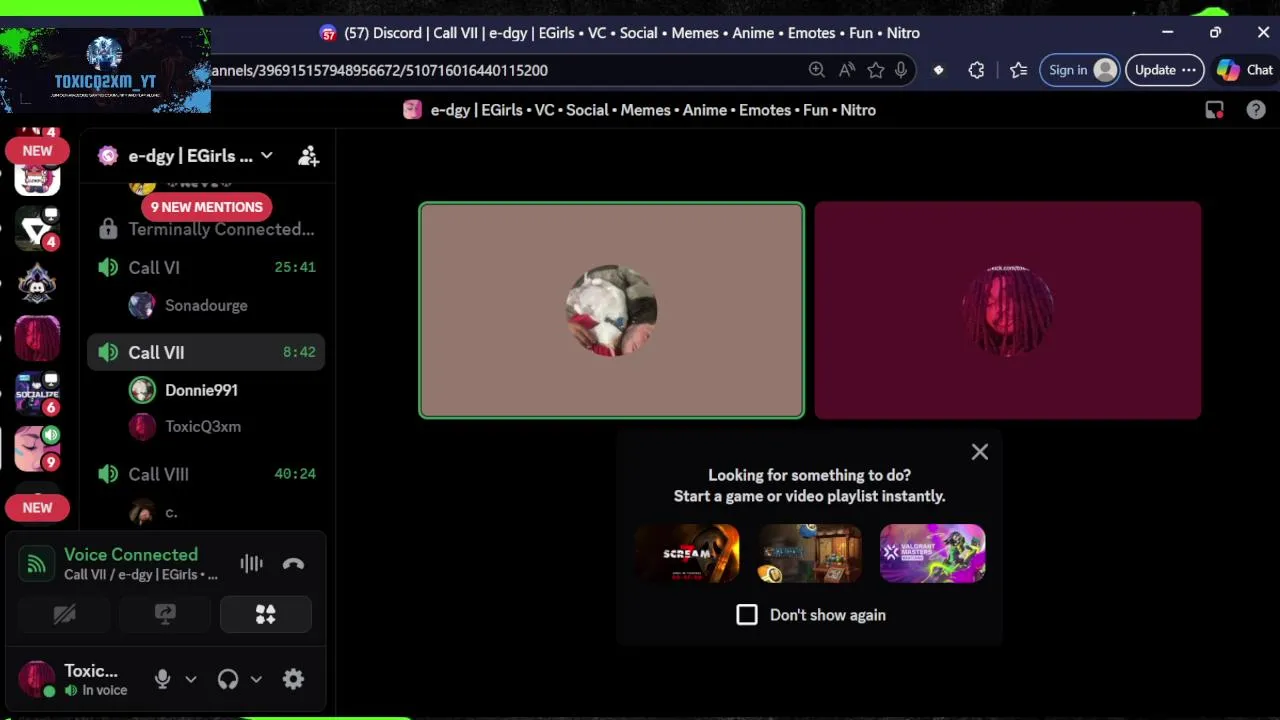Open server icon with red 9 badge
Screen dimensions: 1280x720
(37, 449)
